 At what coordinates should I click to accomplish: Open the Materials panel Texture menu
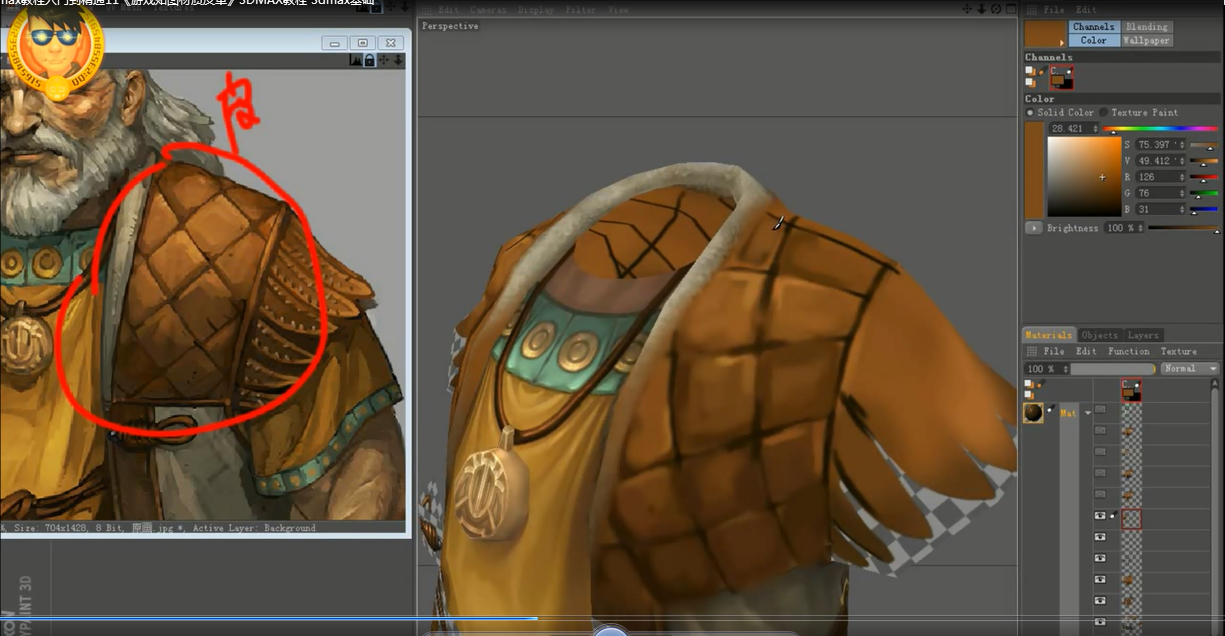pyautogui.click(x=1178, y=352)
